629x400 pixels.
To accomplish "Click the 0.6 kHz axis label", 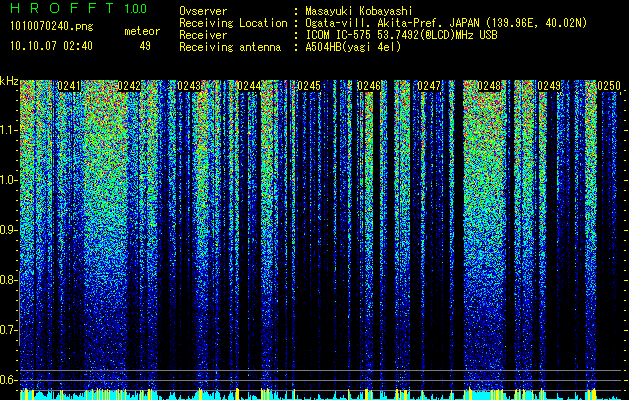I will click(7, 380).
